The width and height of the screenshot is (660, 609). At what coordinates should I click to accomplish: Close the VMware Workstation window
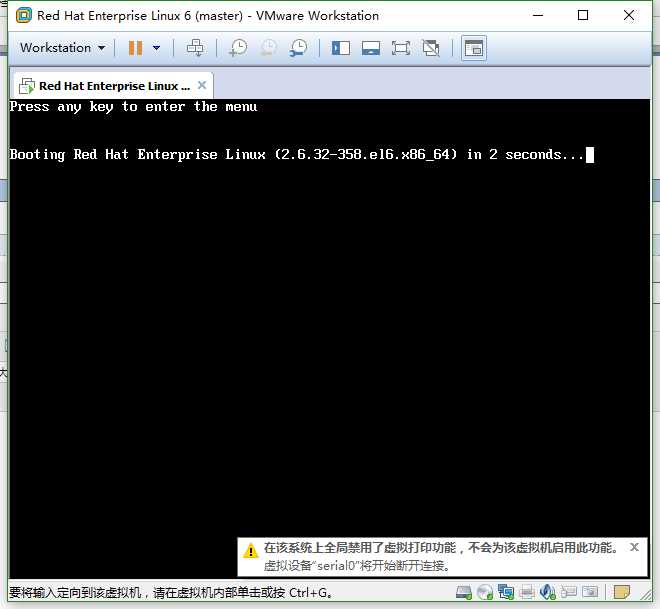click(629, 16)
